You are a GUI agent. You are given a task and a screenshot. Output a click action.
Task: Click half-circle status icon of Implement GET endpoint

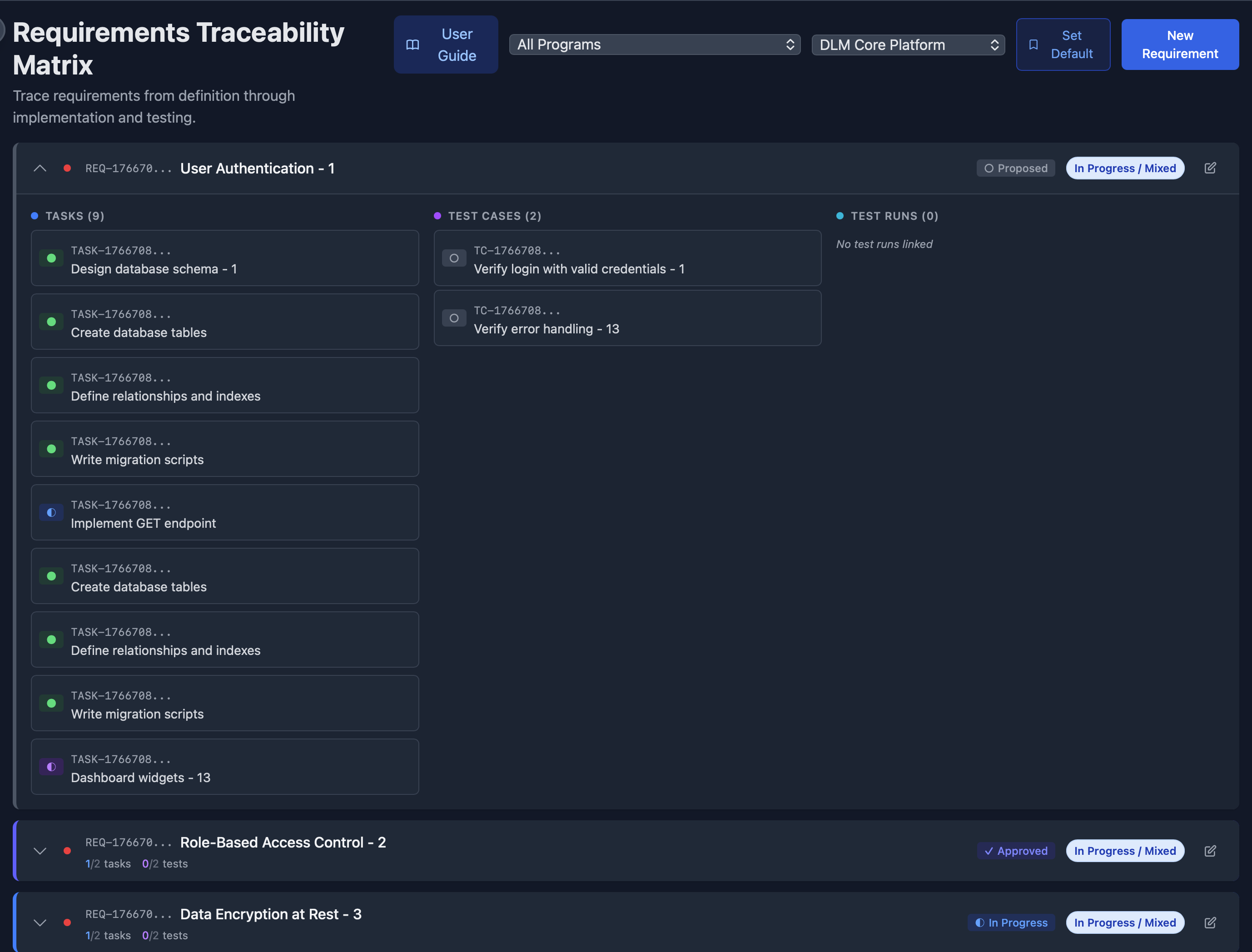point(51,512)
